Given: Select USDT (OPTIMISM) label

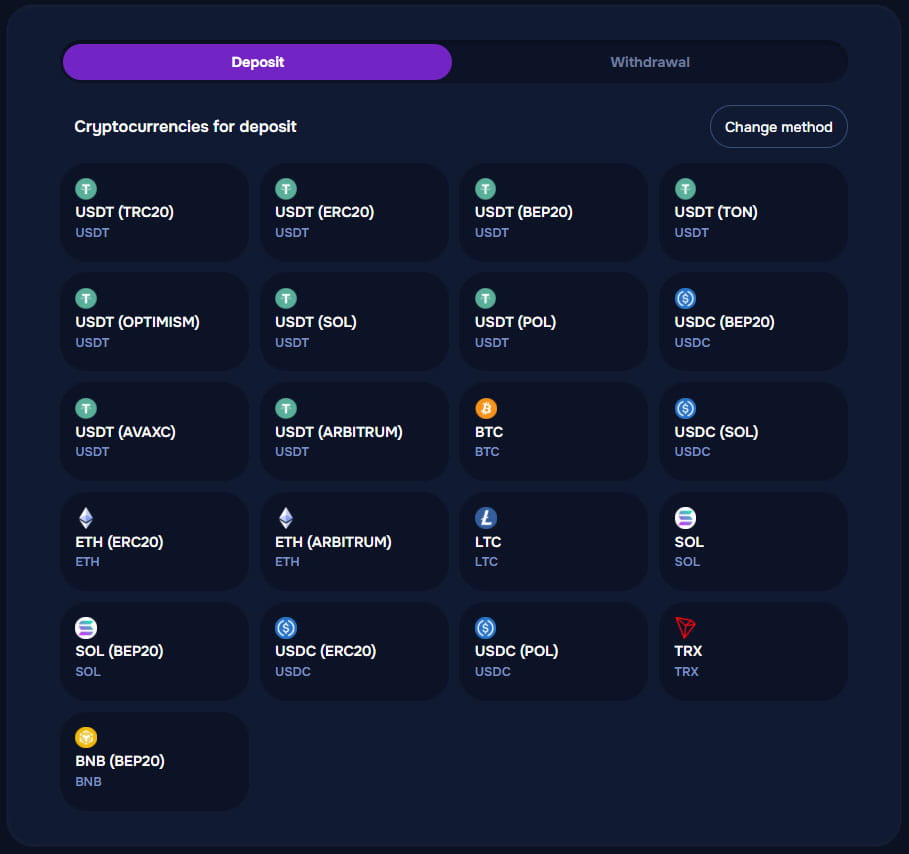Looking at the screenshot, I should click(137, 322).
